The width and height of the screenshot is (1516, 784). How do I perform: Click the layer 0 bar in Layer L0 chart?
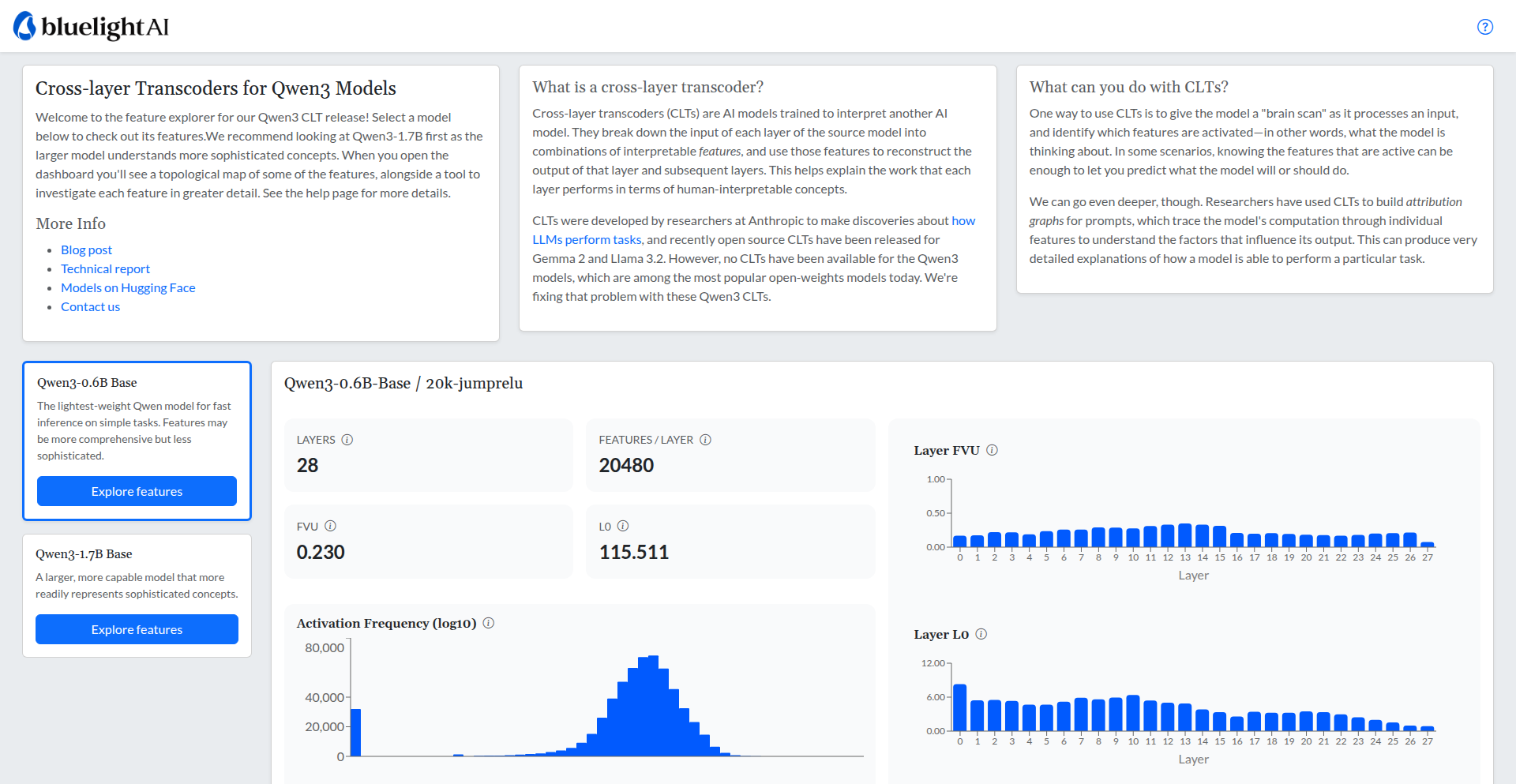959,708
